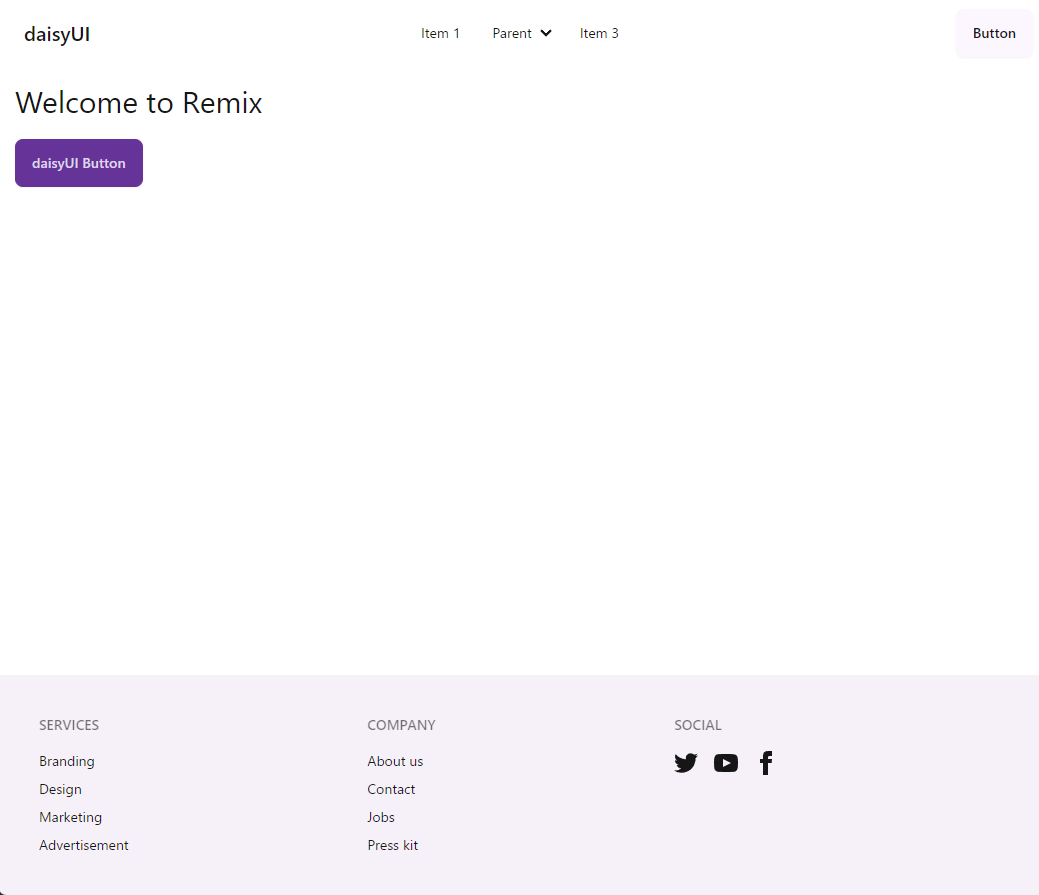Viewport: 1039px width, 895px height.
Task: Open the Design link
Action: click(60, 789)
